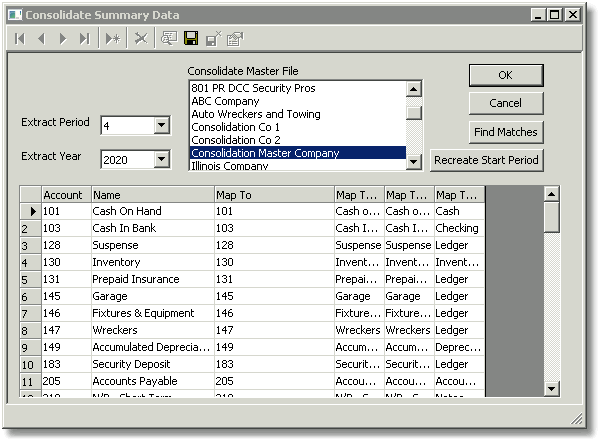Image resolution: width=601 pixels, height=443 pixels.
Task: Select row header 5
Action: coord(31,279)
